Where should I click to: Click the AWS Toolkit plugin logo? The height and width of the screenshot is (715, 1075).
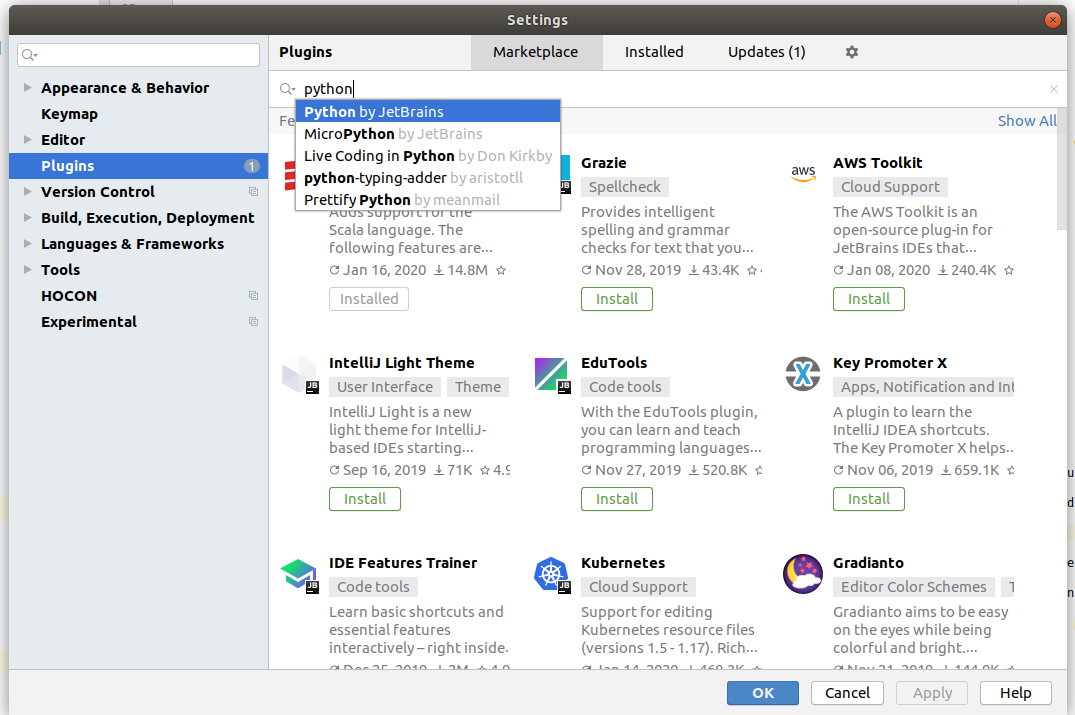[x=803, y=173]
